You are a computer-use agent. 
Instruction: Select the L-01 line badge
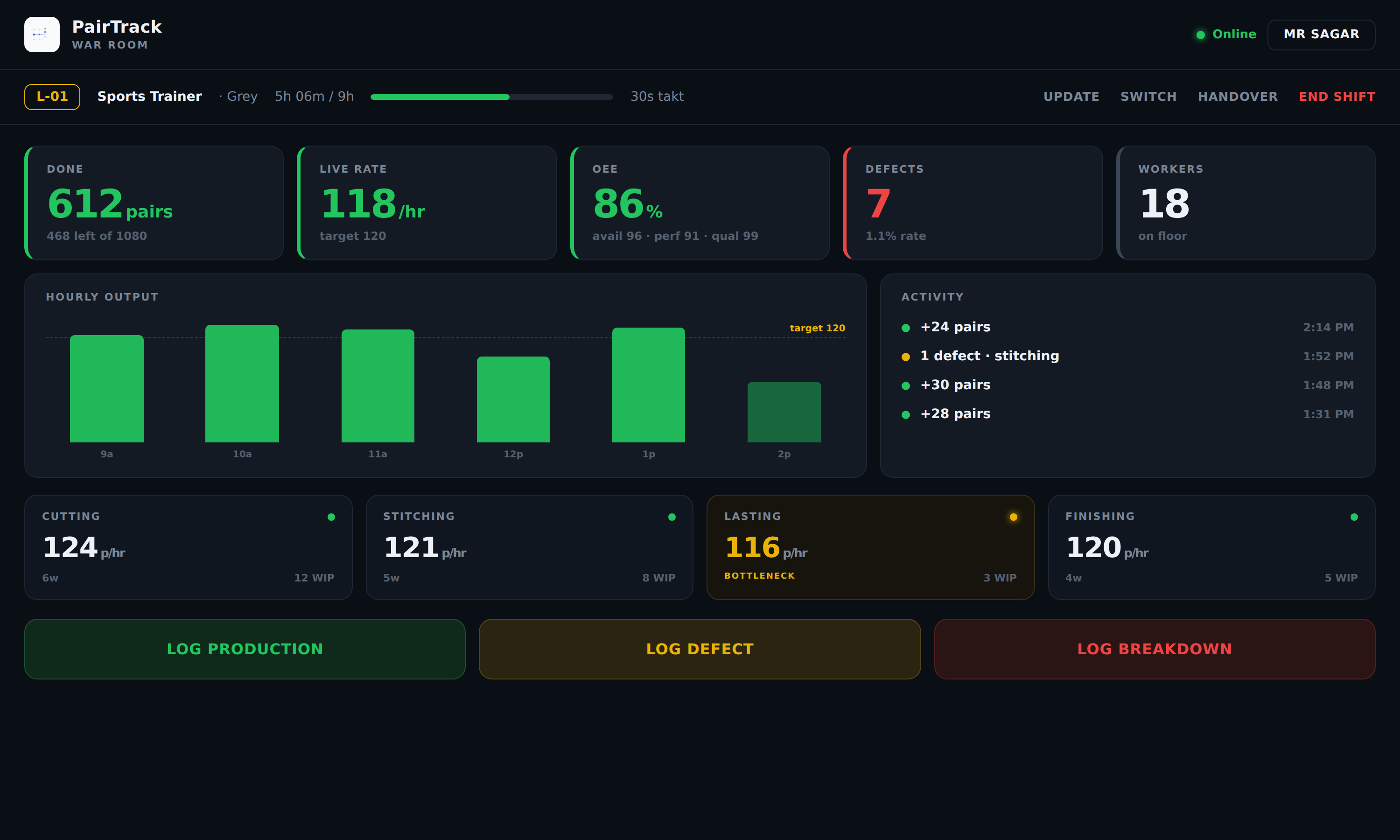click(x=52, y=97)
